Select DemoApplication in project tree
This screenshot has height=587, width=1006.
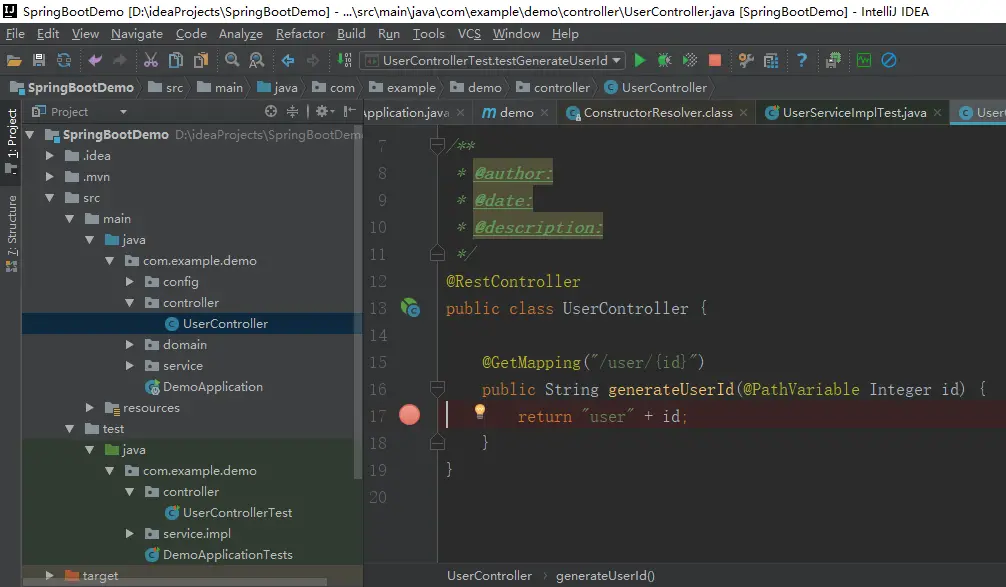tap(212, 387)
